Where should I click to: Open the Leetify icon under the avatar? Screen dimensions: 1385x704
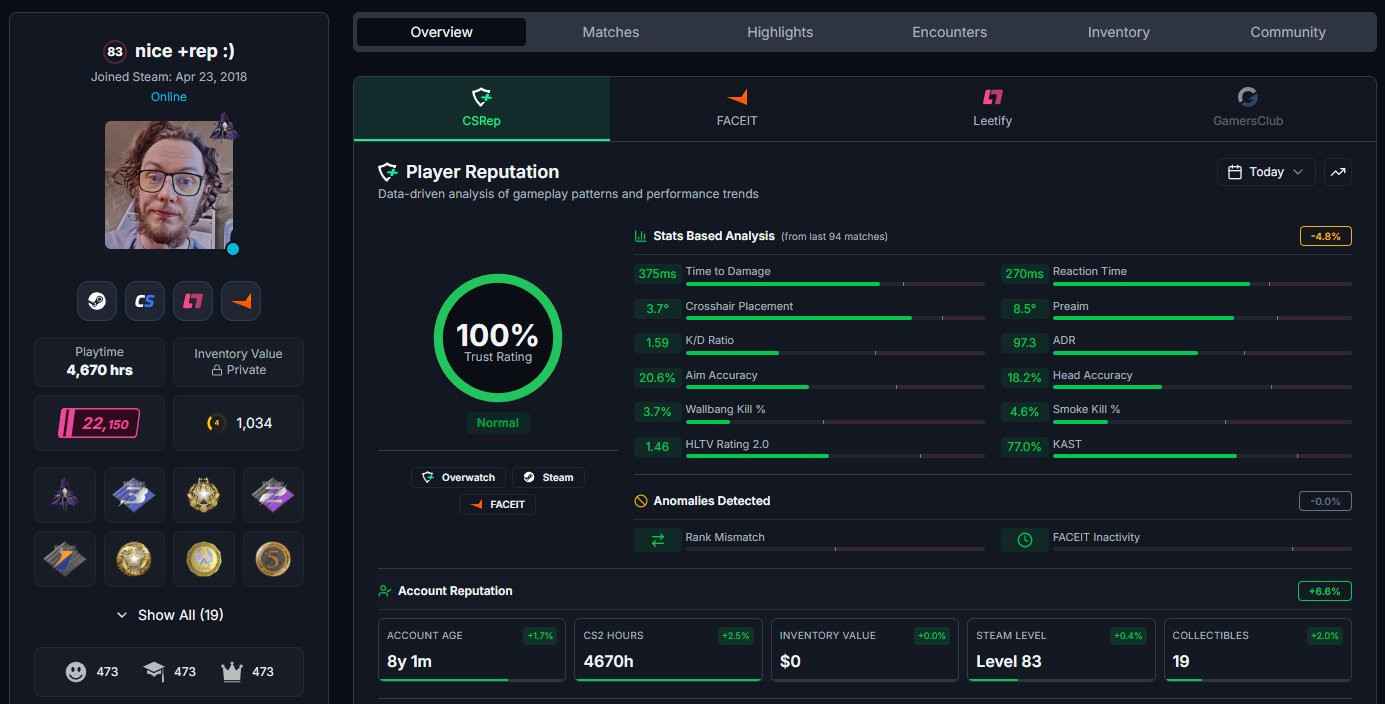193,301
